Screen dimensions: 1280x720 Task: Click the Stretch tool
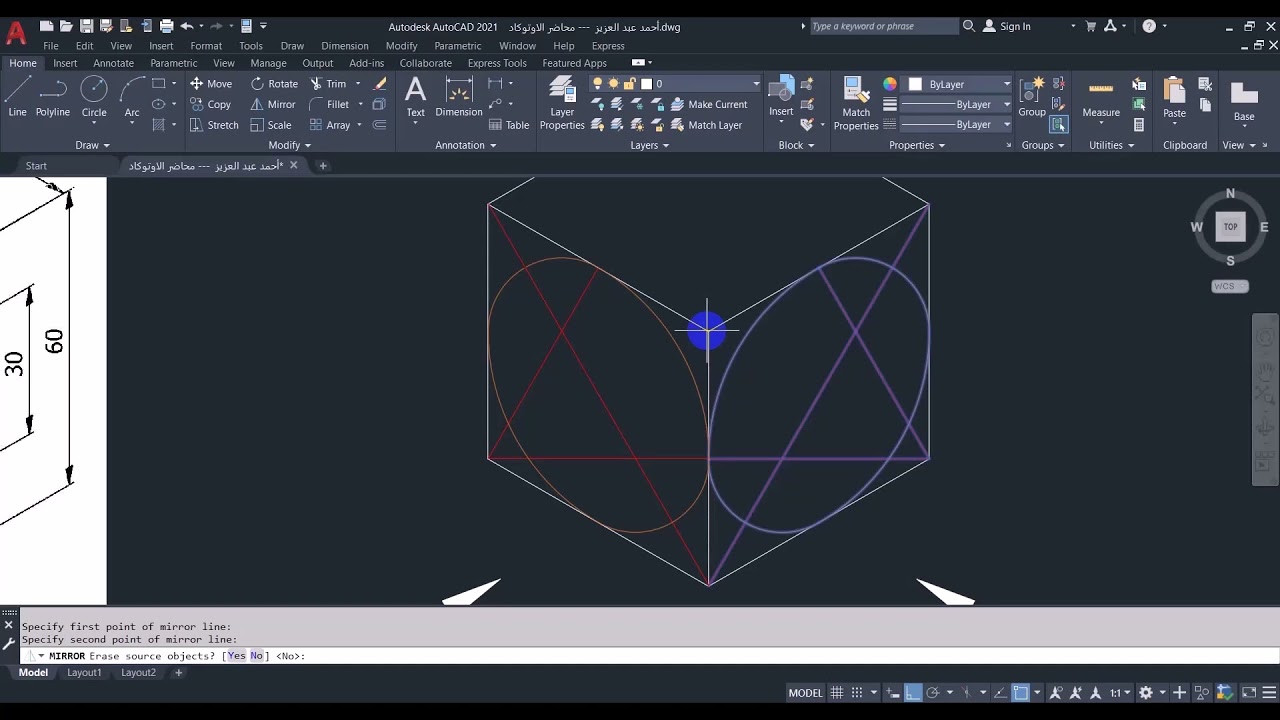pos(214,125)
